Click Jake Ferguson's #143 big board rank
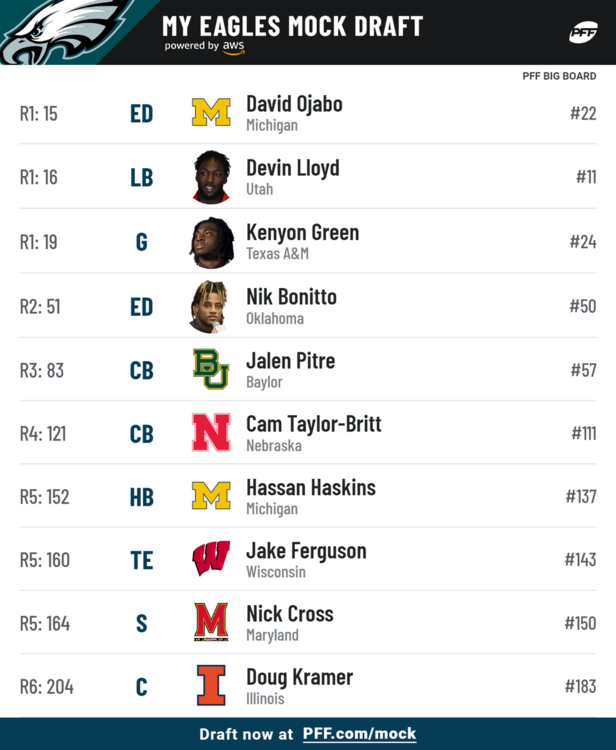The image size is (616, 750). point(581,560)
